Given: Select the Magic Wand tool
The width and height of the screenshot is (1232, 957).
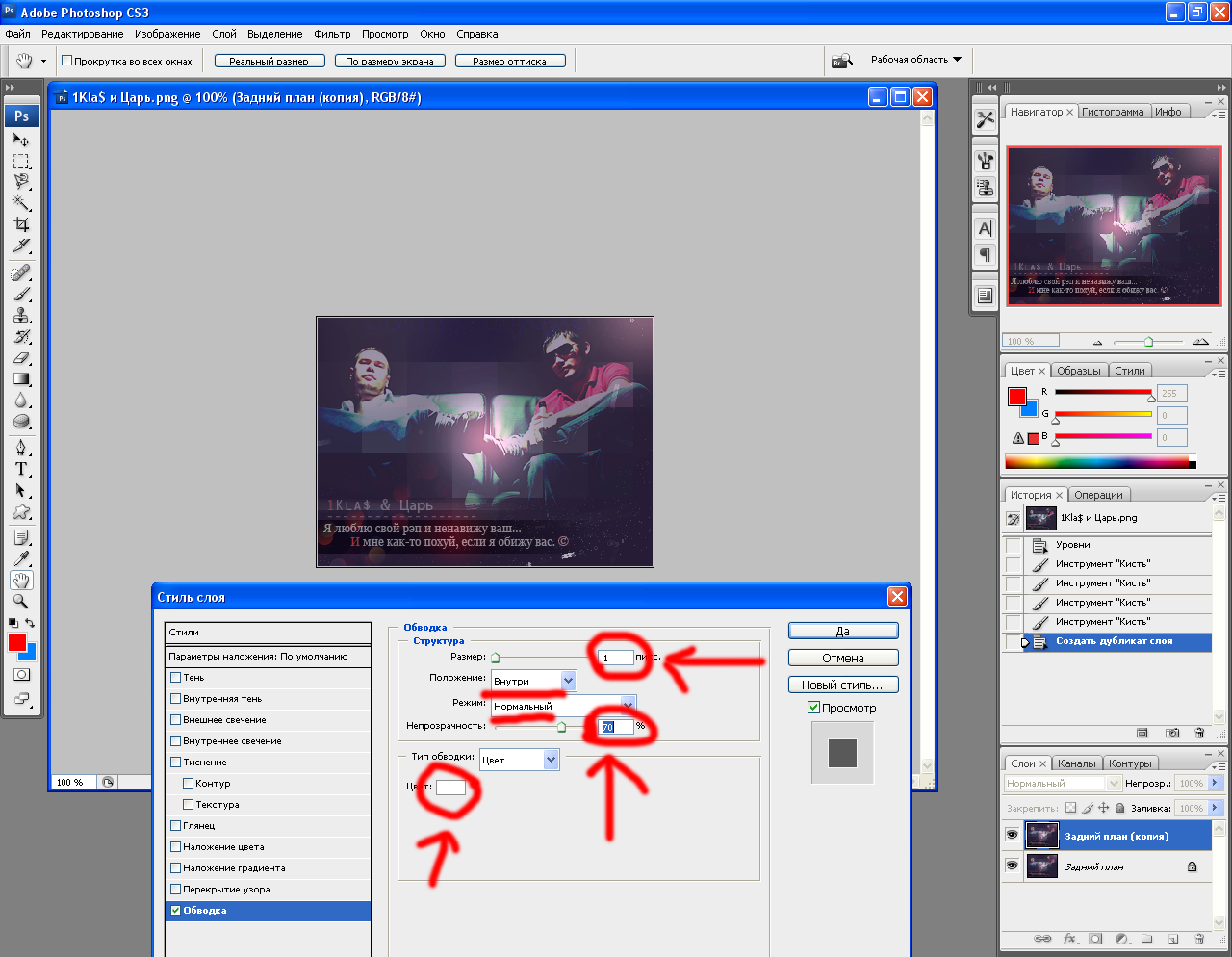Looking at the screenshot, I should 21,202.
